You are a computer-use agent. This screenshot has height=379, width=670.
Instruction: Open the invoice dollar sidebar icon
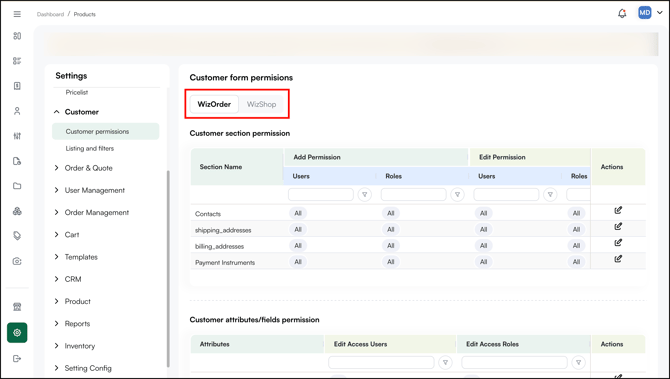point(17,86)
